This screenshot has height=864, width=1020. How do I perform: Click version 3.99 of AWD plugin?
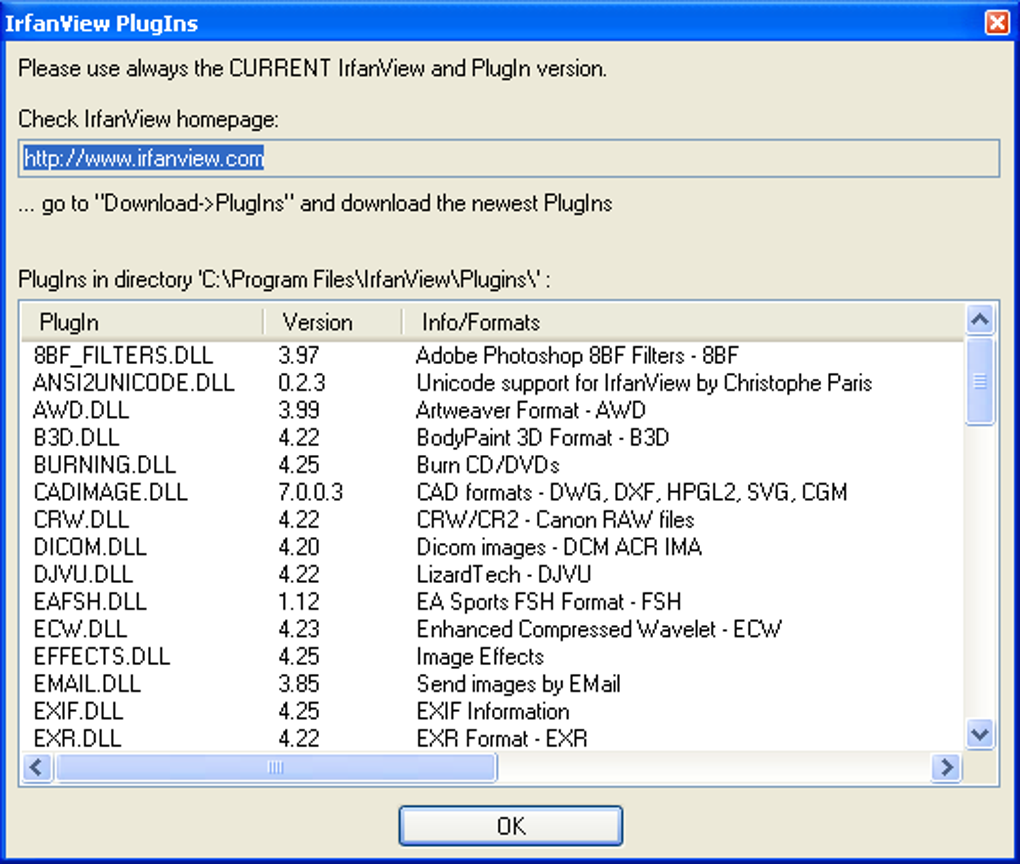[x=299, y=410]
